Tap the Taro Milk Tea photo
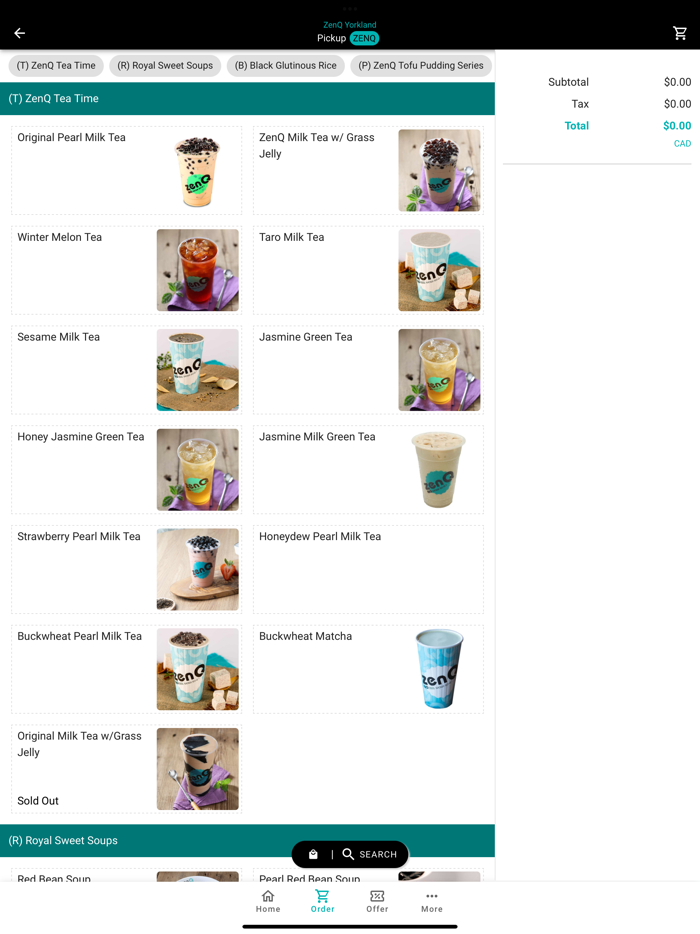Viewport: 700px width, 934px height. pos(439,270)
